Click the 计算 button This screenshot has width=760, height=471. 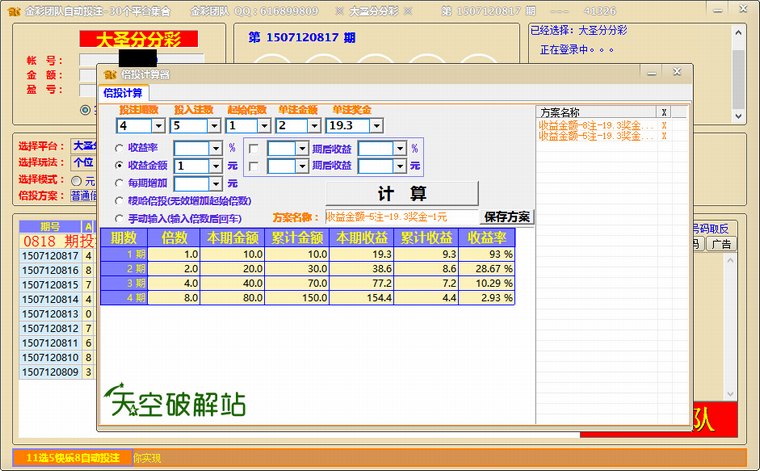(402, 193)
